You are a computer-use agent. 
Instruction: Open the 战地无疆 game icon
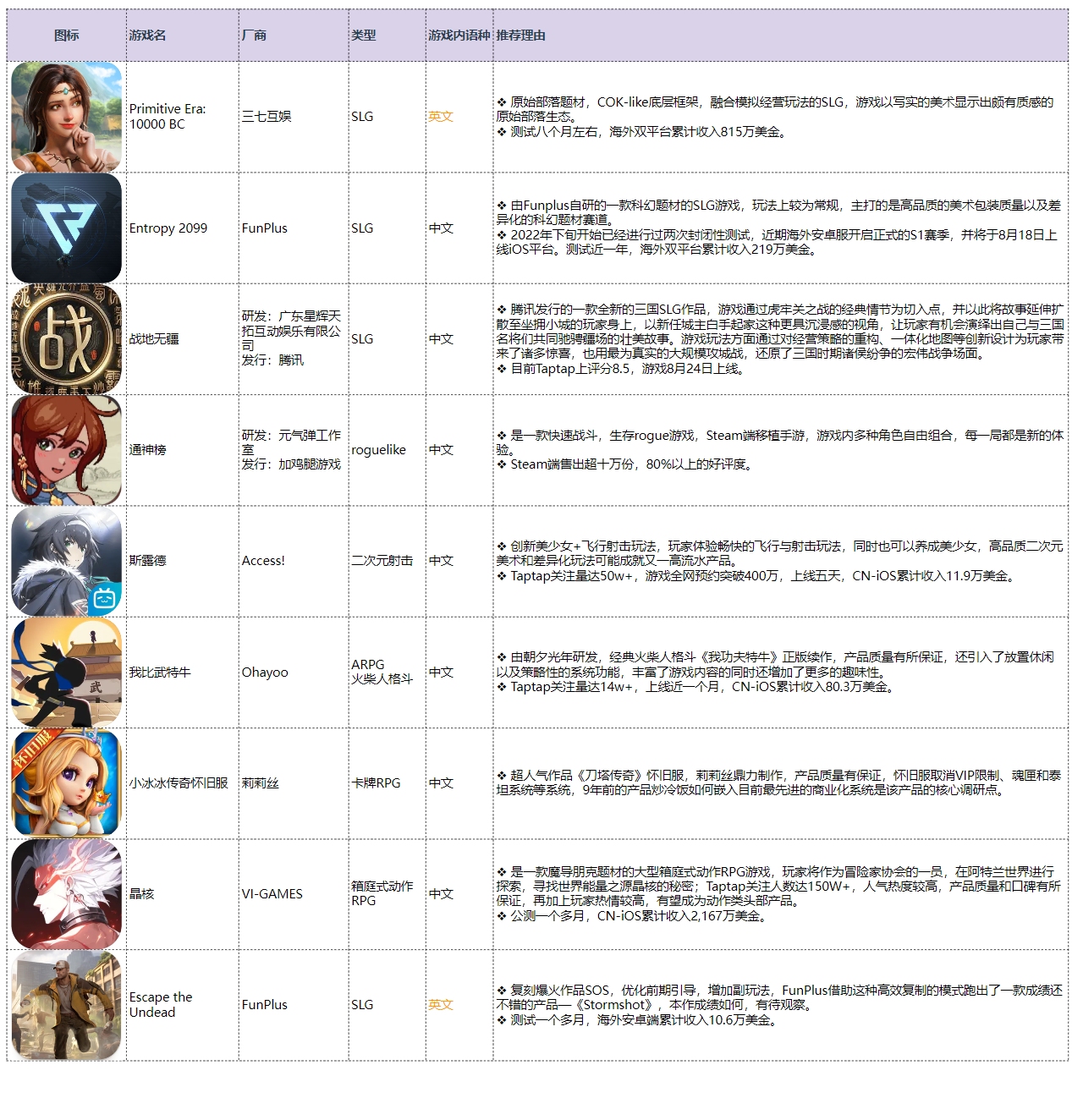(x=66, y=339)
